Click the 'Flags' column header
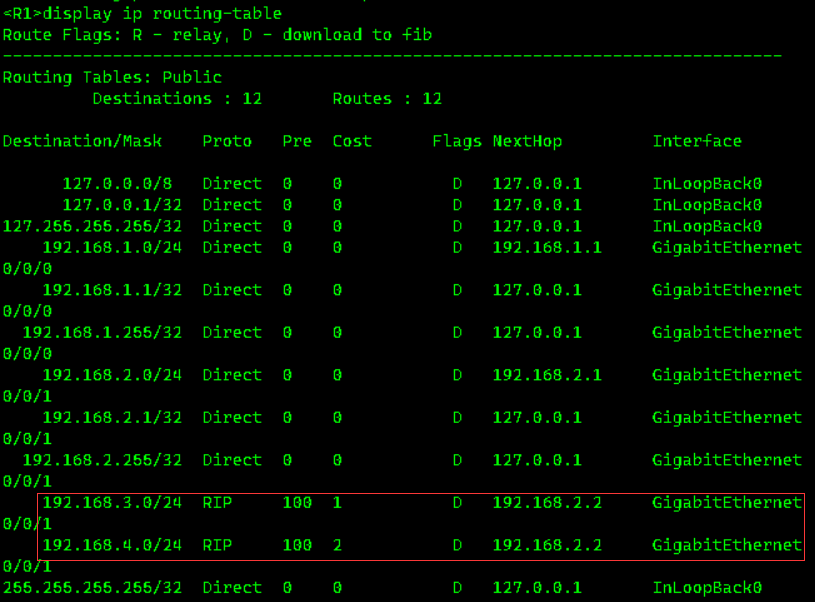The width and height of the screenshot is (815, 602). tap(457, 141)
